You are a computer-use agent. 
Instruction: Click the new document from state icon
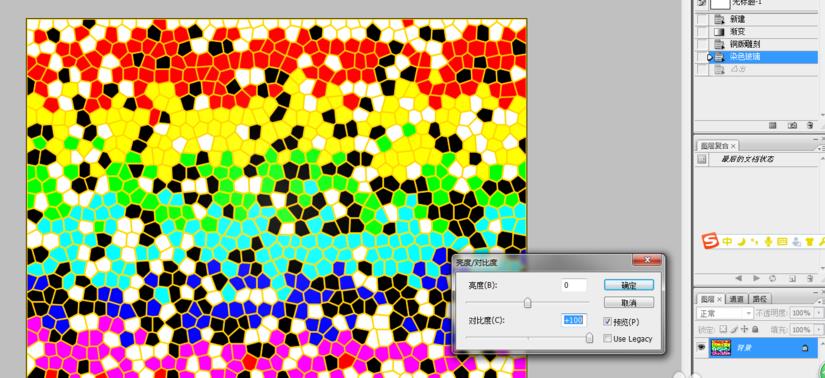coord(772,125)
